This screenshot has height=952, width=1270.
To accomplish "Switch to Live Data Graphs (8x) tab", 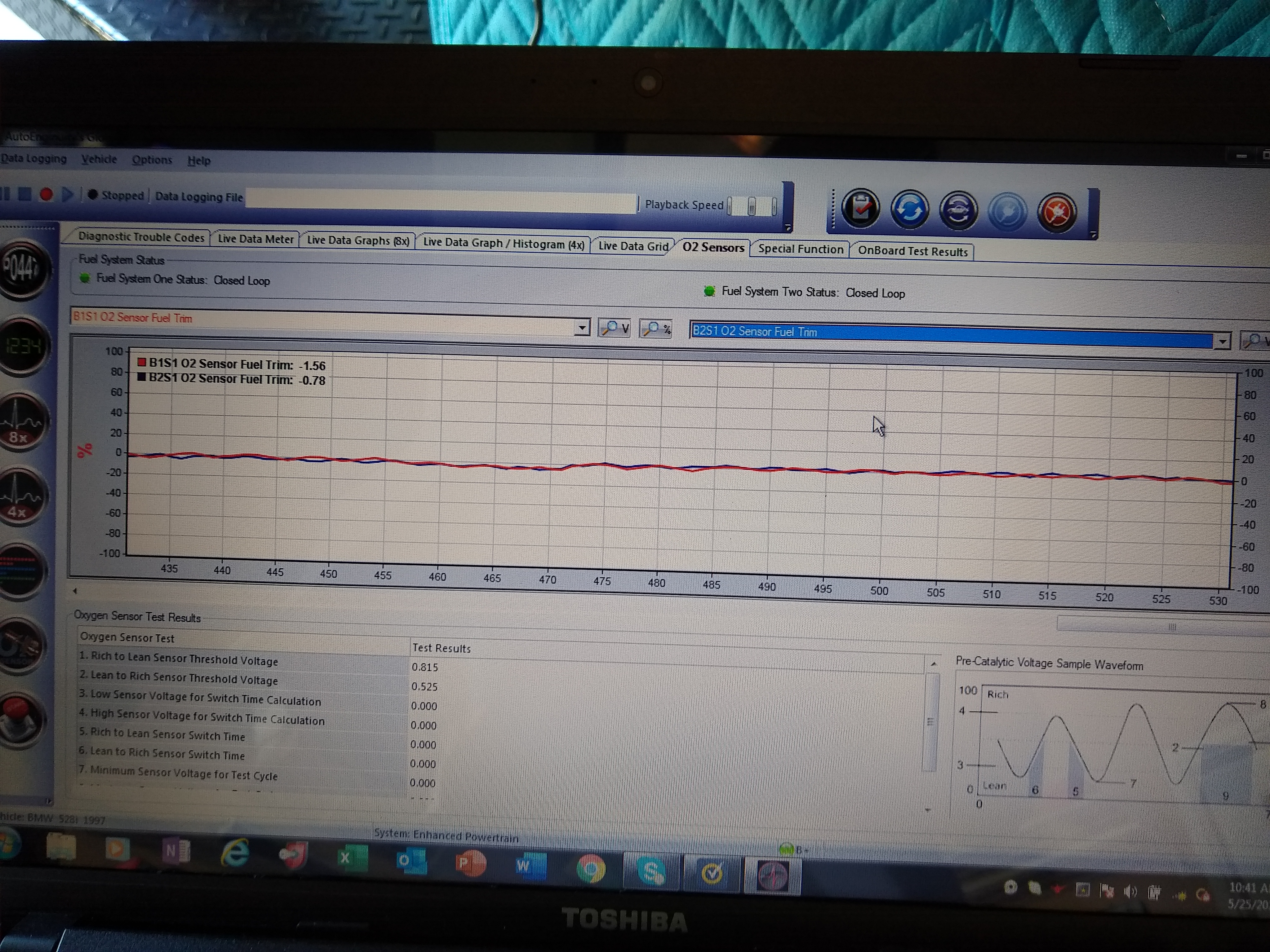I will (x=358, y=240).
